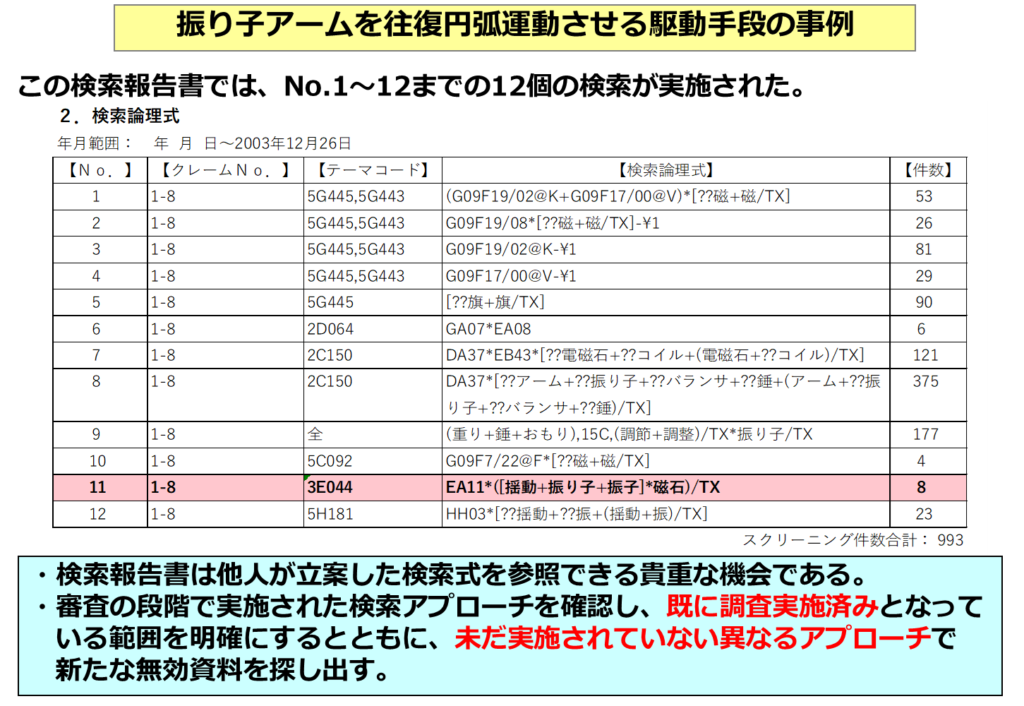This screenshot has height=706, width=1024.
Task: Click the formula cell [??旗+旗/TX]
Action: point(495,302)
